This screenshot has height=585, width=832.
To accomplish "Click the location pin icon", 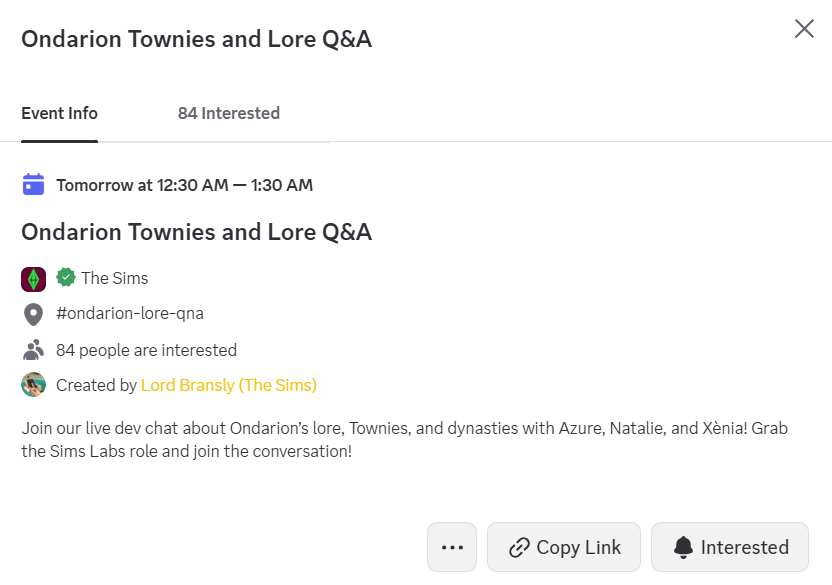I will tap(33, 314).
